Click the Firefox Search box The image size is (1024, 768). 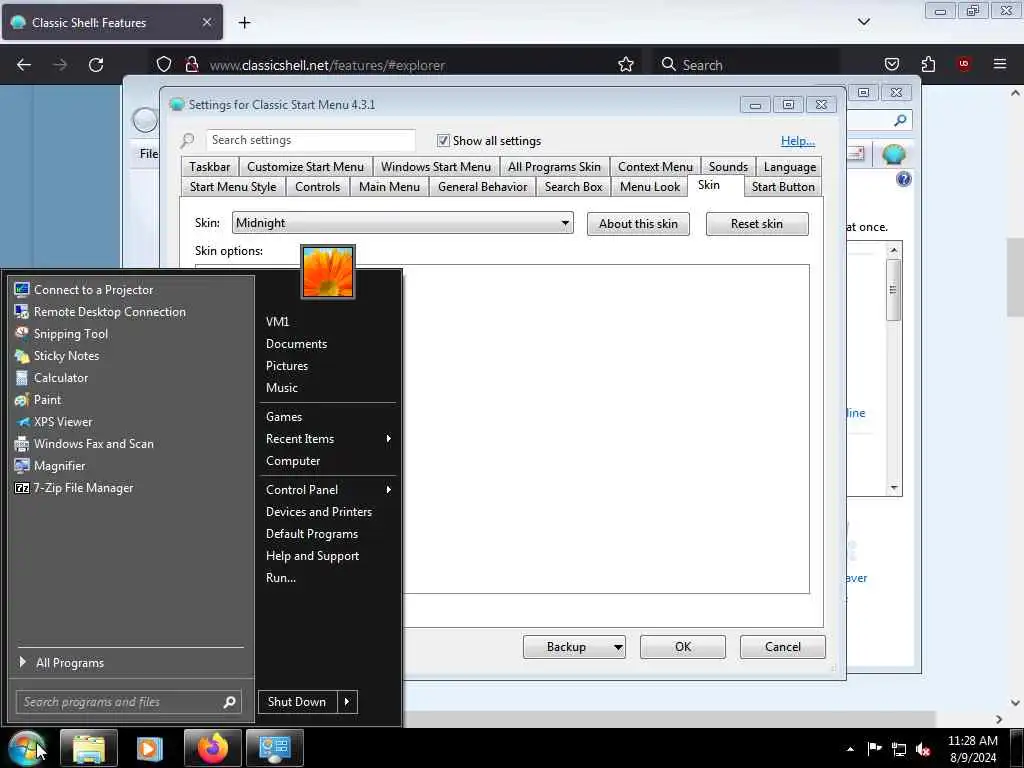(745, 65)
